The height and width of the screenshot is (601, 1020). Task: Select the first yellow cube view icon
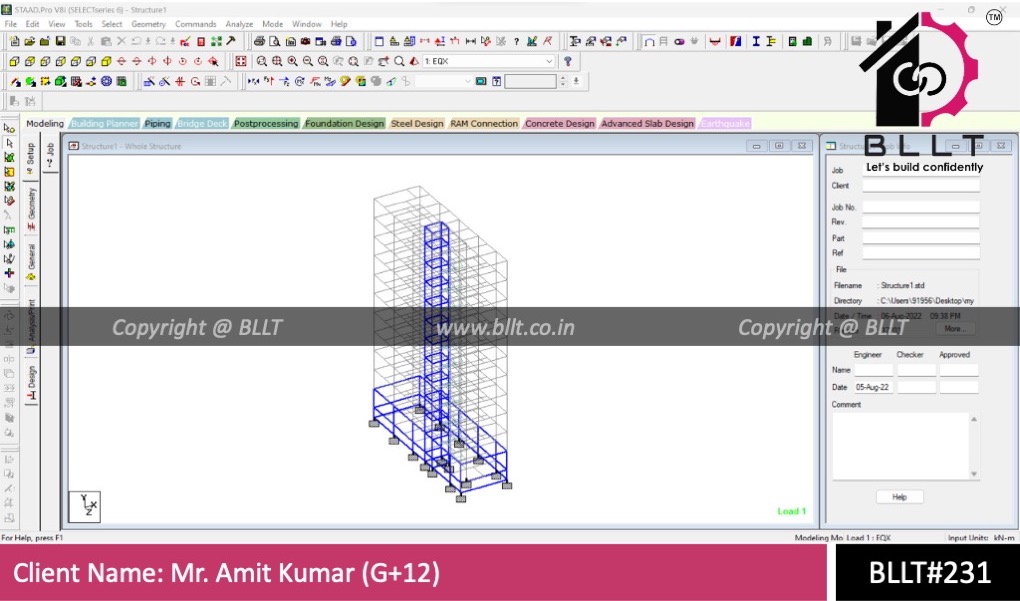(x=14, y=61)
